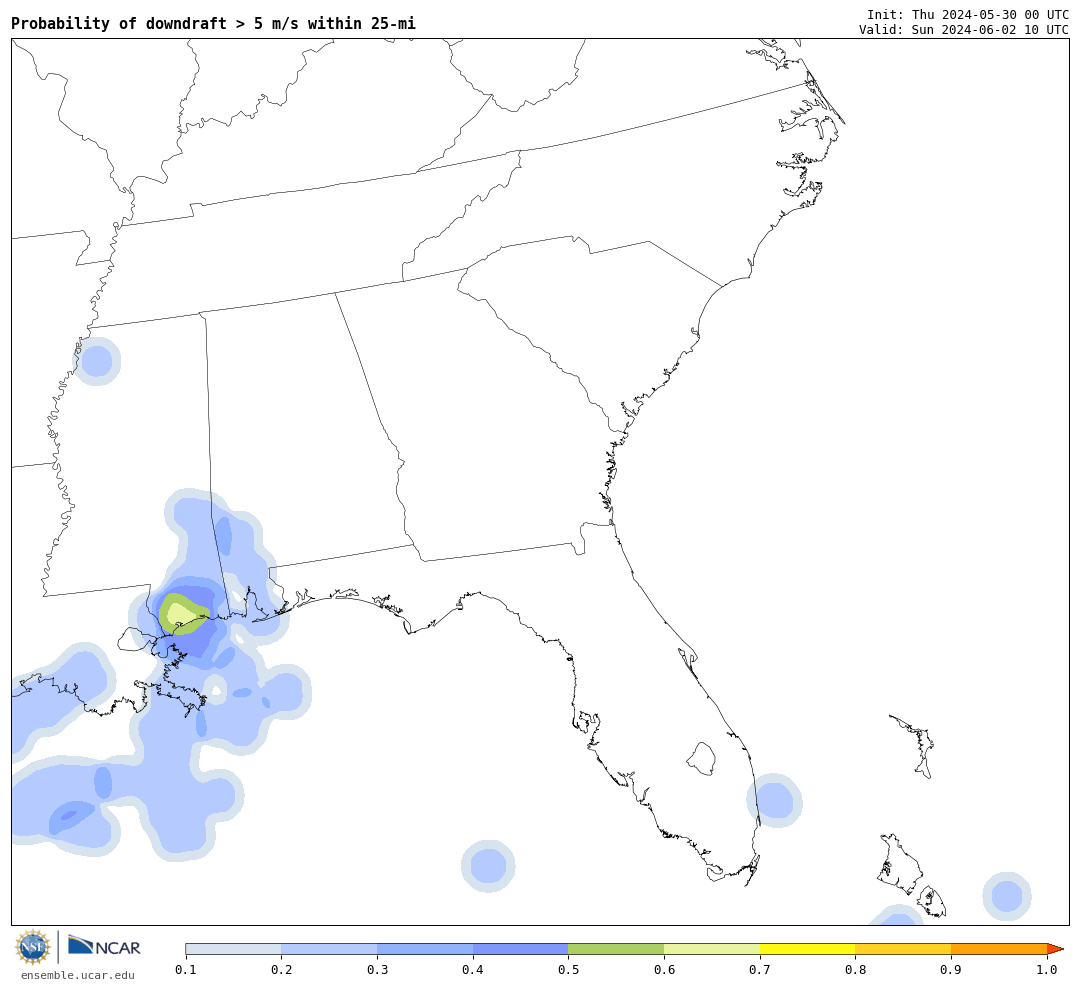Viewport: 1080px width, 988px height.
Task: Open the ensemble.ucar.edu link text
Action: (x=78, y=975)
